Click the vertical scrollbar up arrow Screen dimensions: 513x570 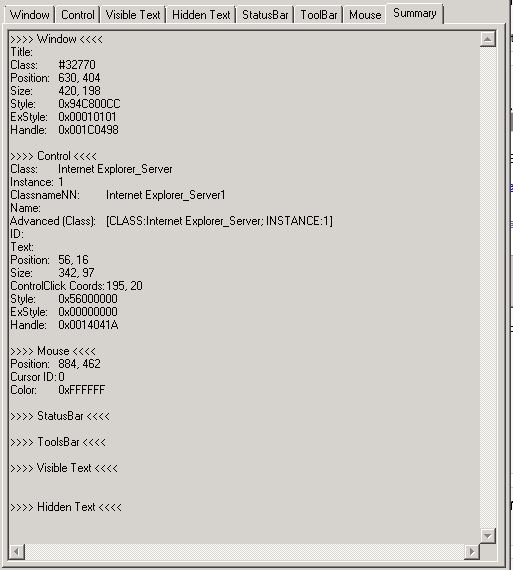point(488,39)
